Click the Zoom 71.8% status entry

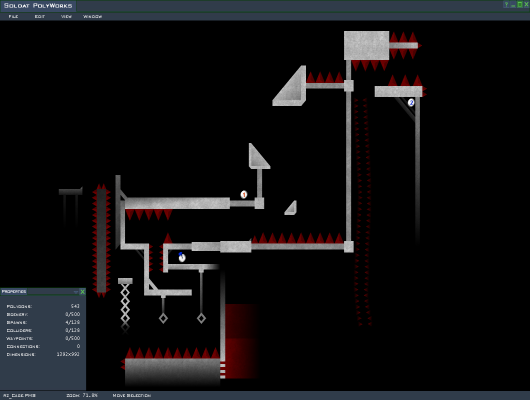(82, 395)
